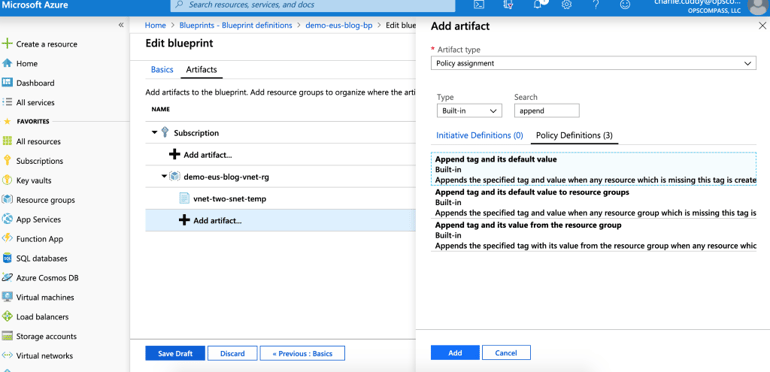This screenshot has height=372, width=770.
Task: Click the top search resources field
Action: pyautogui.click(x=313, y=5)
